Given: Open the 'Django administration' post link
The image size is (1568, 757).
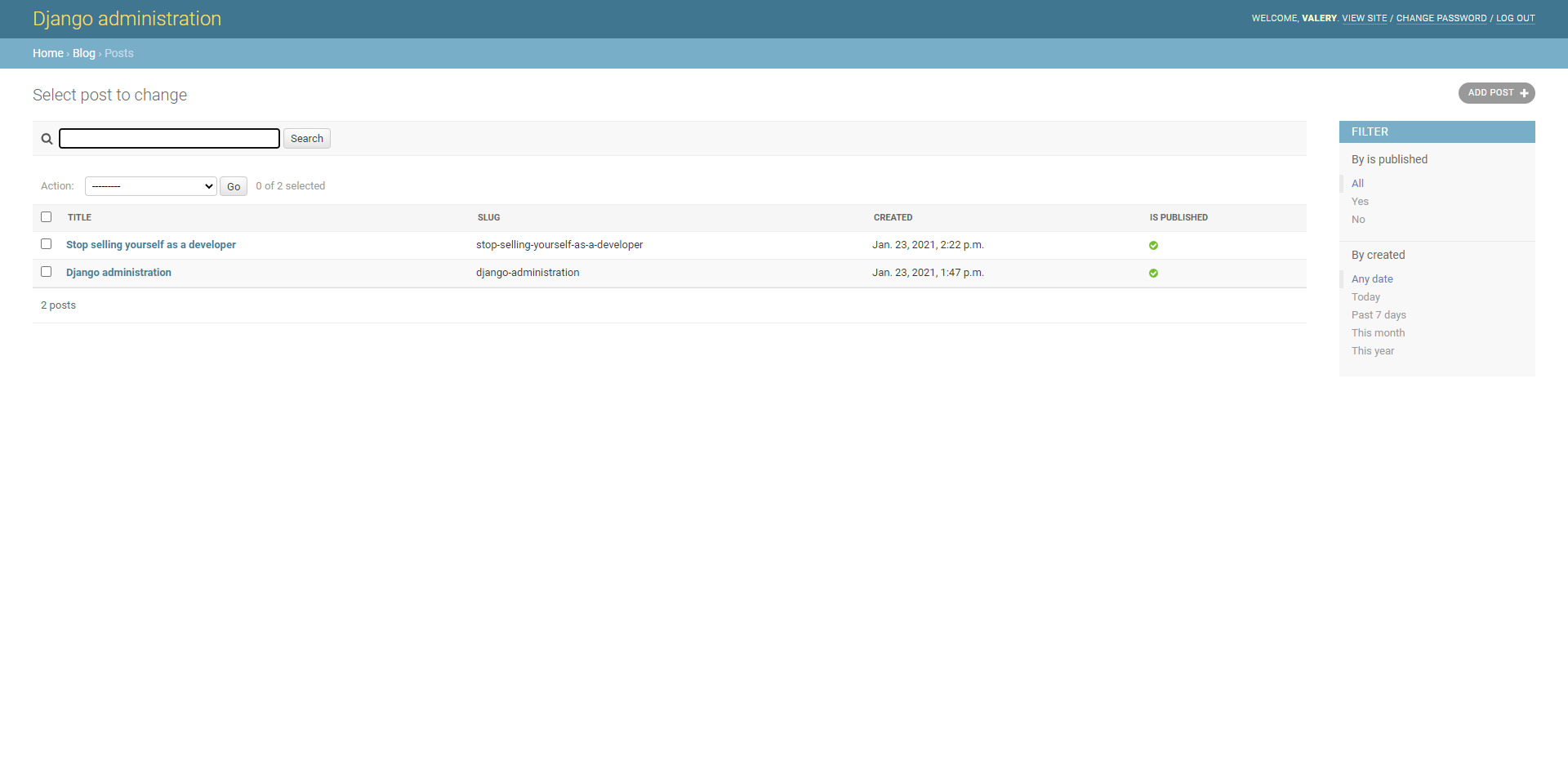Looking at the screenshot, I should [118, 273].
